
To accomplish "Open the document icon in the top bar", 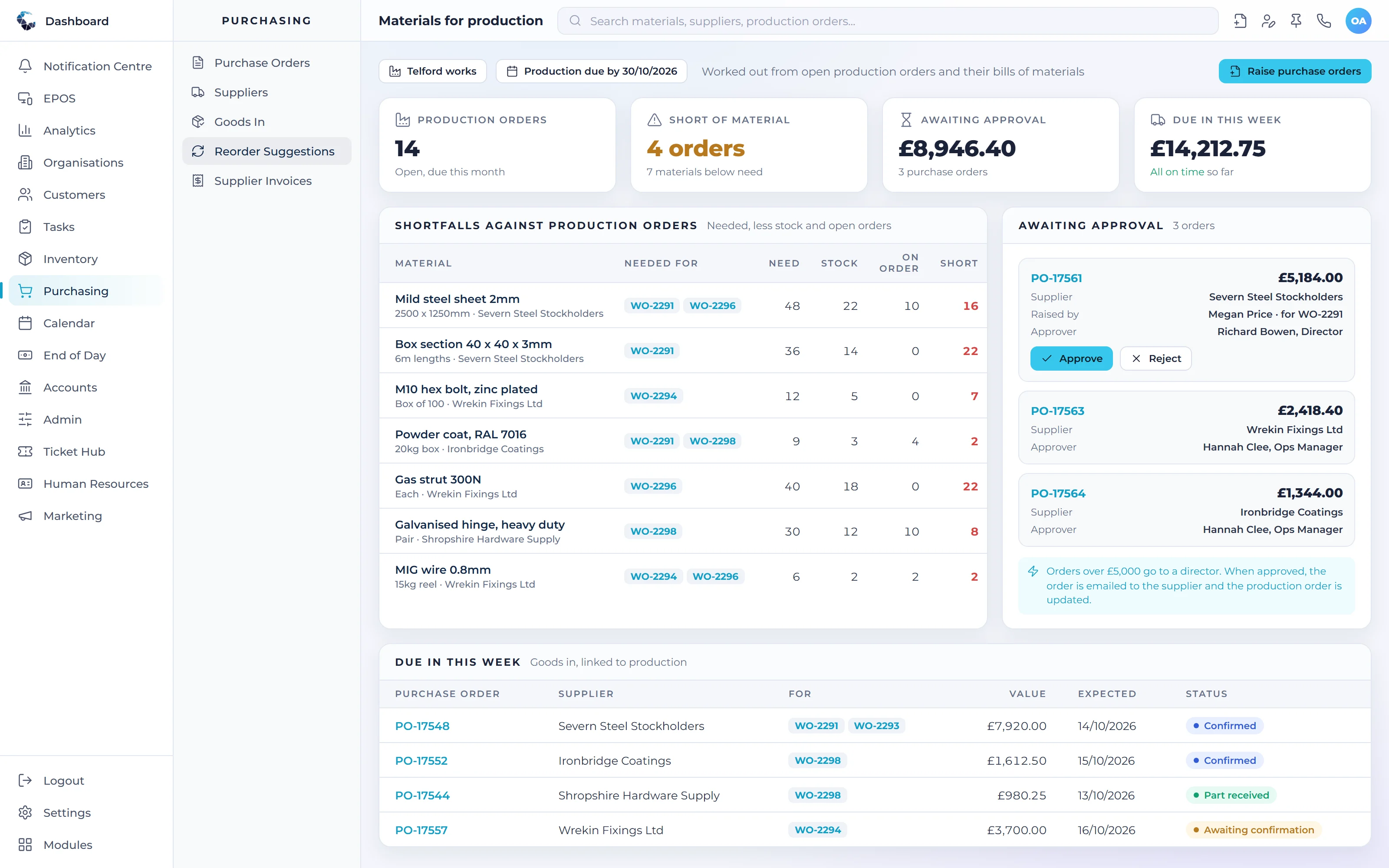I will pyautogui.click(x=1240, y=21).
